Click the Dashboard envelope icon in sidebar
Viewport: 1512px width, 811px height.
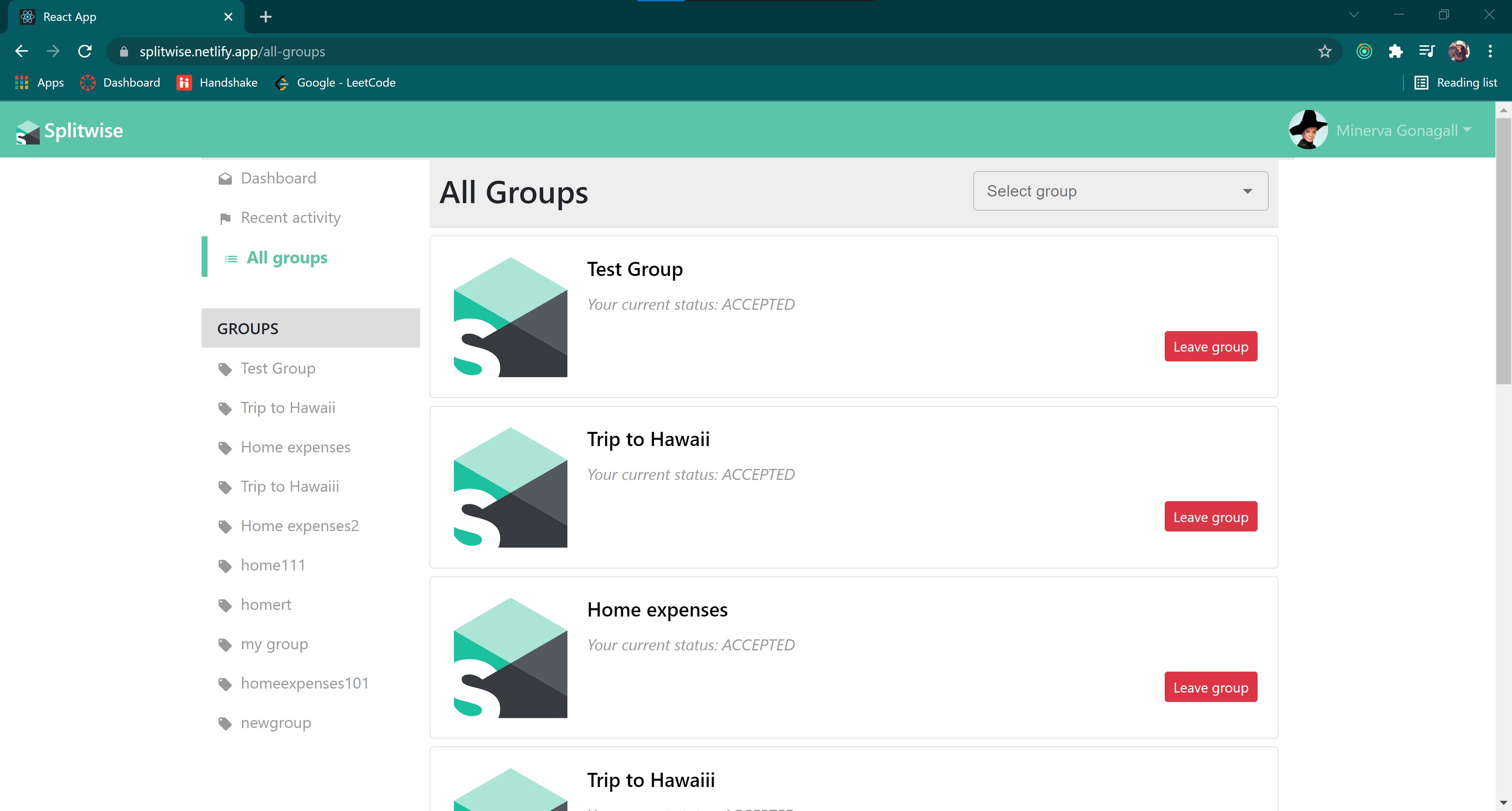(x=225, y=178)
